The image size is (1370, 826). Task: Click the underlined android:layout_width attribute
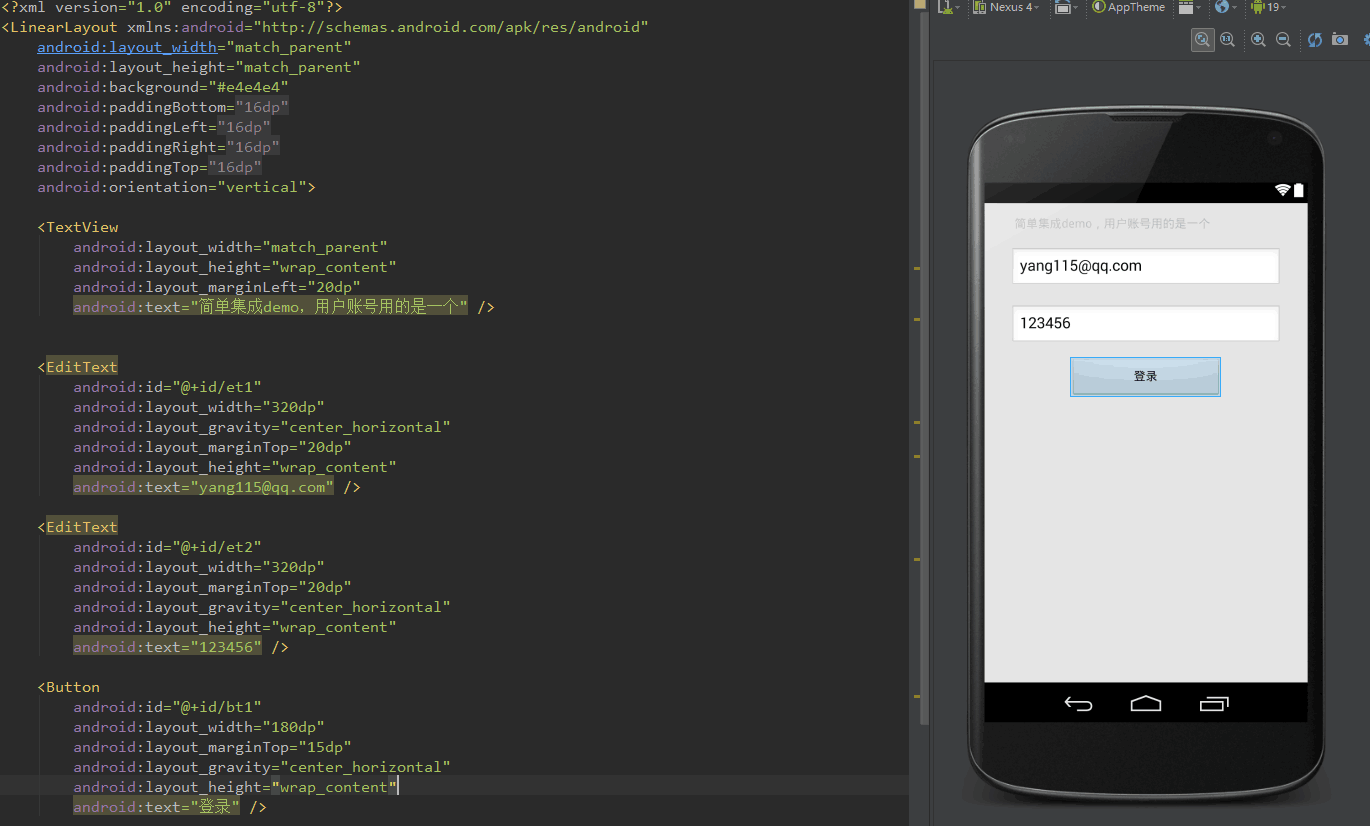click(127, 47)
